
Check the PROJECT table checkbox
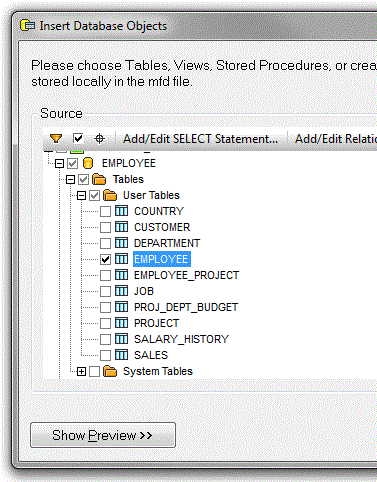(105, 323)
